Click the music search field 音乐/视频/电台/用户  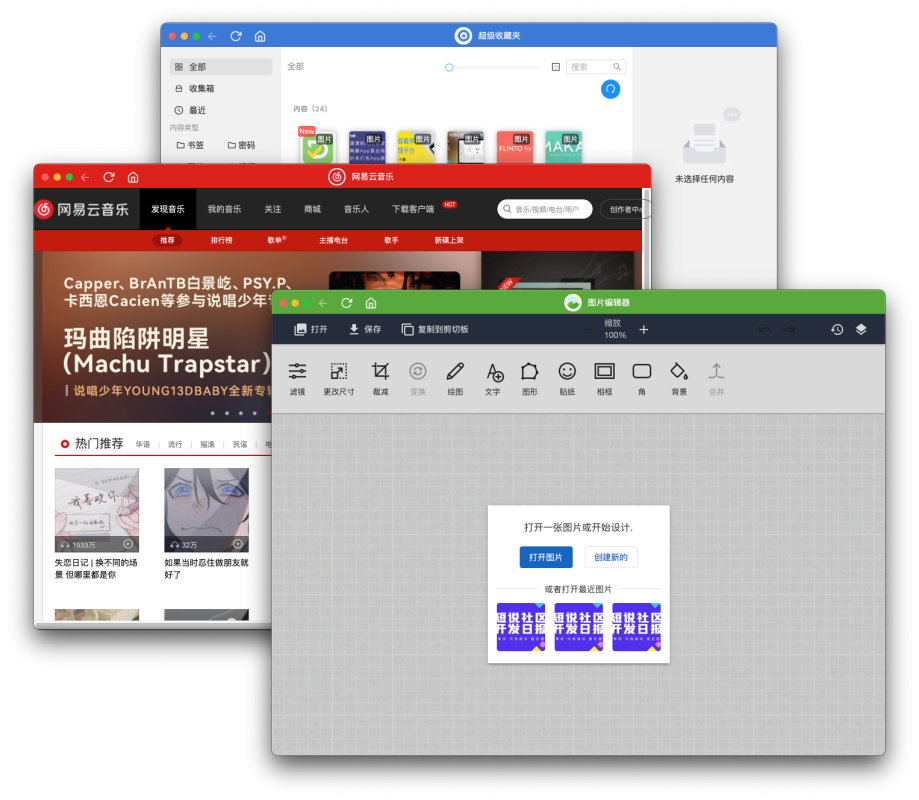click(x=545, y=209)
